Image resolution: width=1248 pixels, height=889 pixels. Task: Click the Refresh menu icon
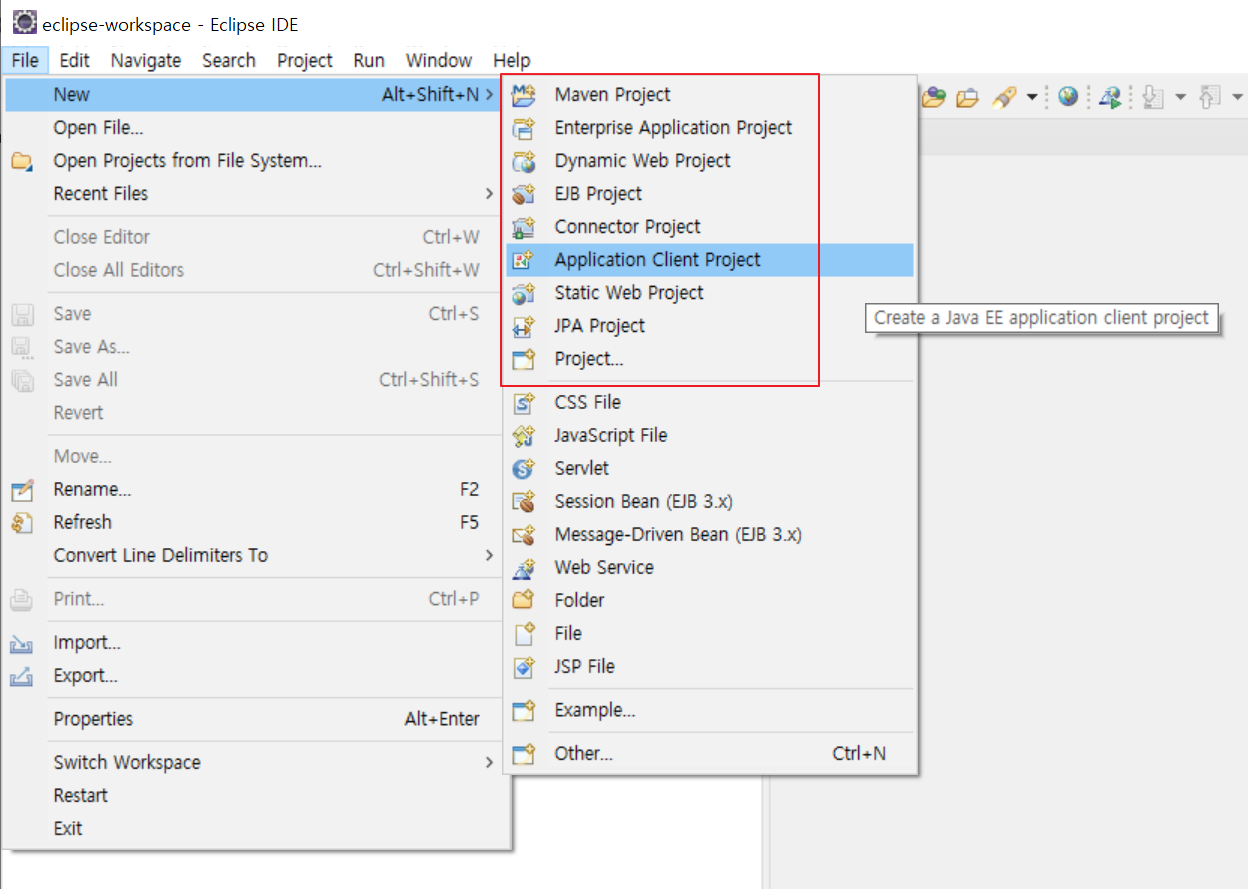[22, 523]
